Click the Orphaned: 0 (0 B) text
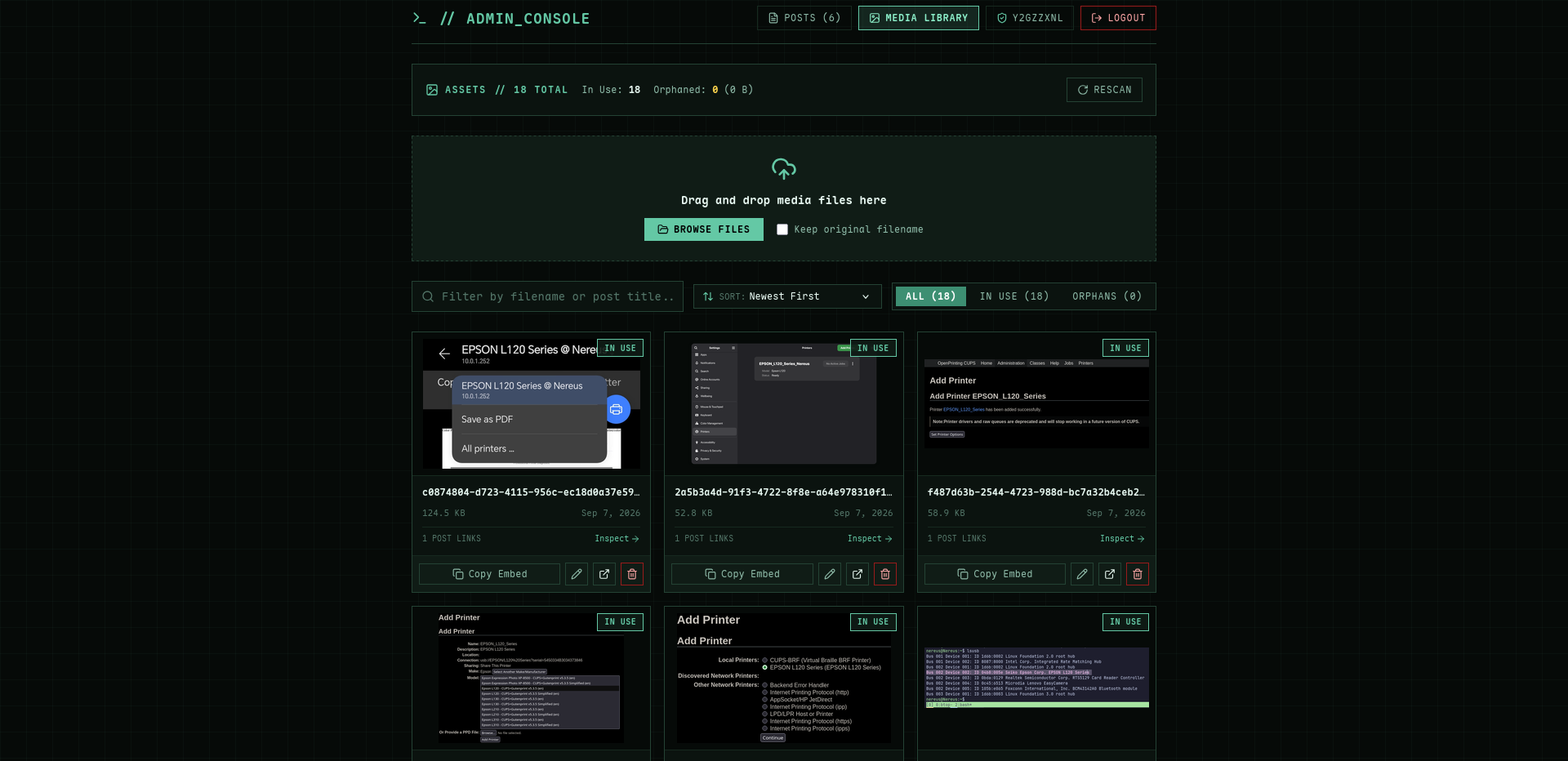The height and width of the screenshot is (761, 1568). pos(703,90)
